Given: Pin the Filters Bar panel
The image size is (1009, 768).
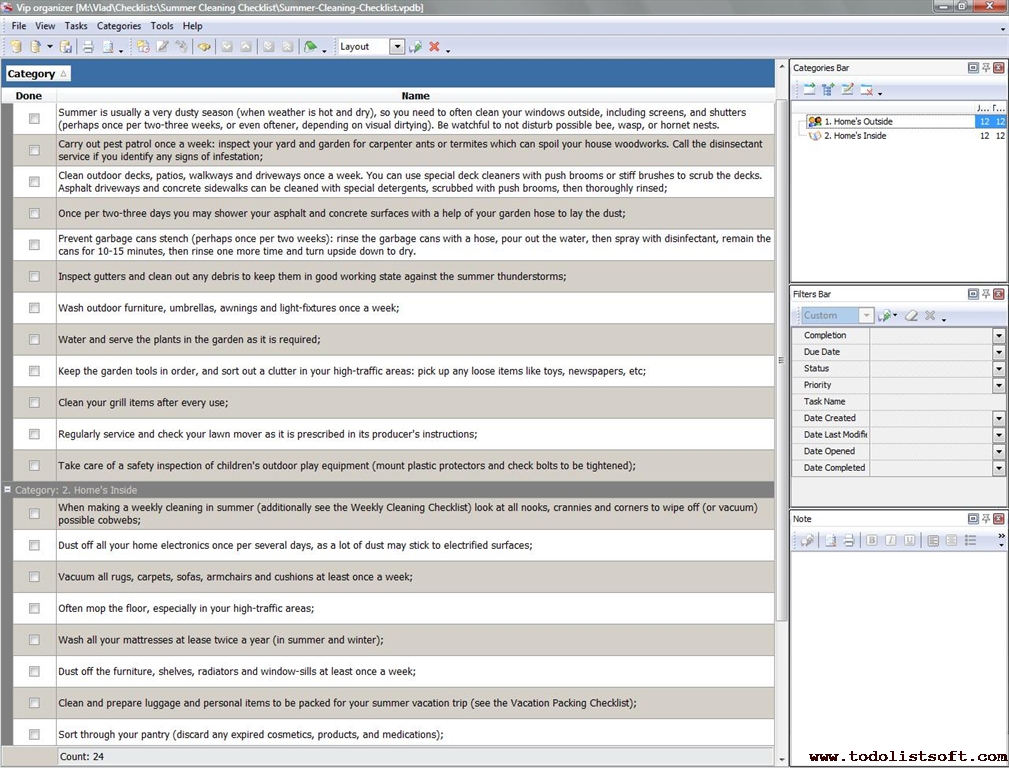Looking at the screenshot, I should [986, 294].
